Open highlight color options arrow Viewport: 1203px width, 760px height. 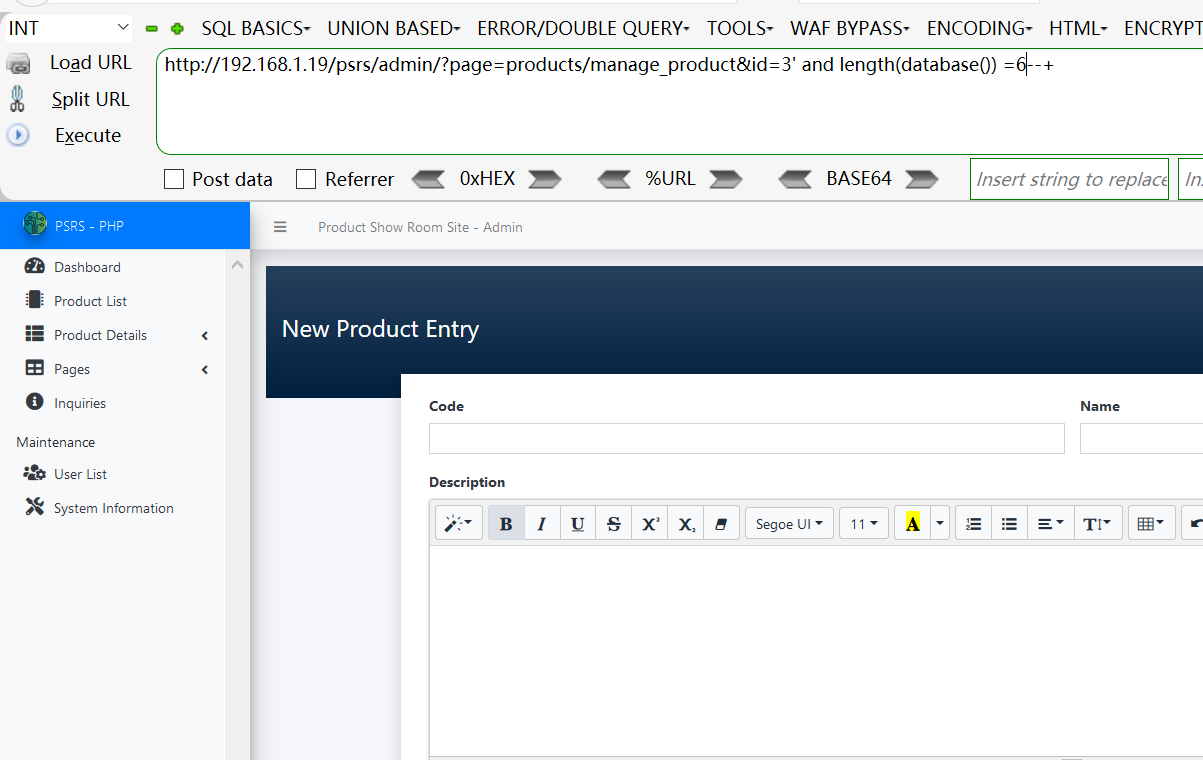940,523
